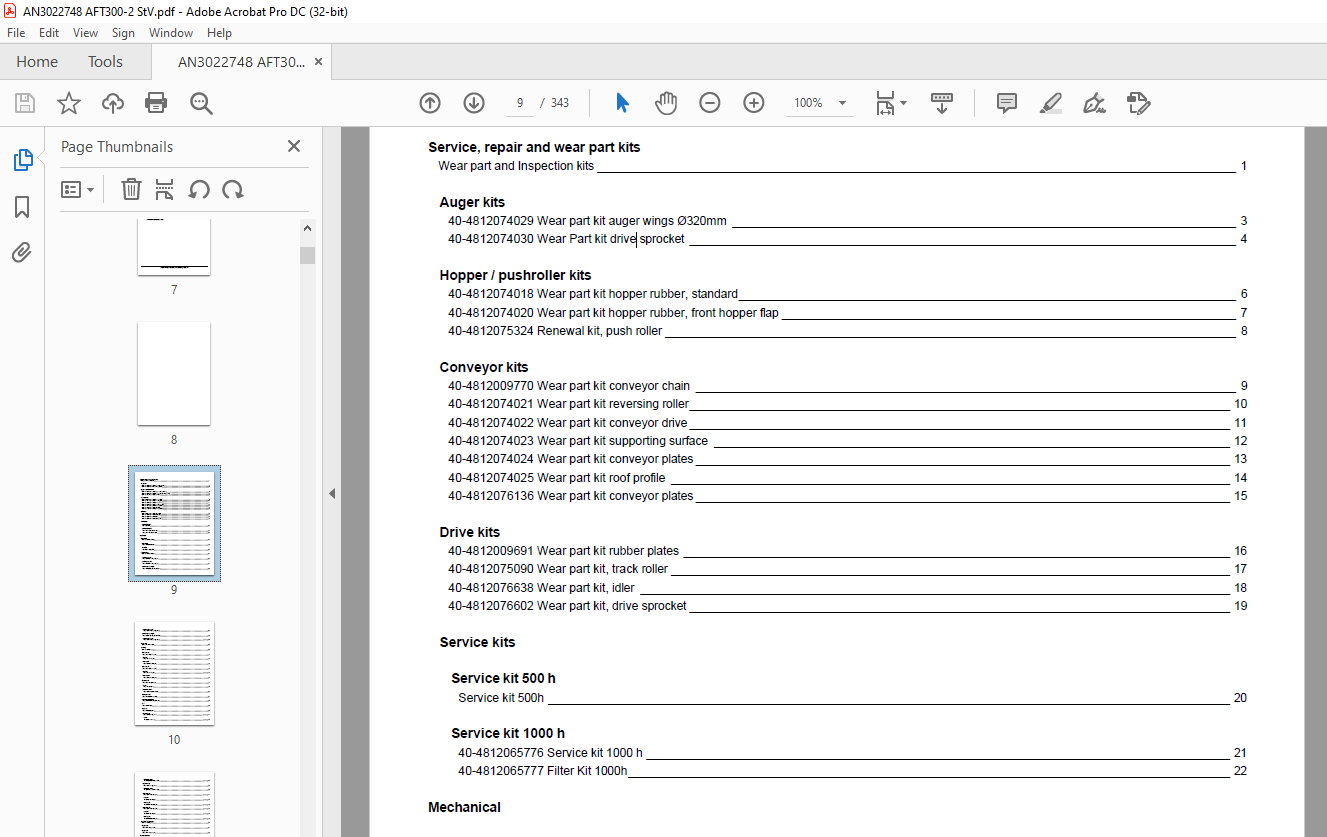Choose the Selection arrow tool
Image resolution: width=1327 pixels, height=837 pixels.
pos(623,103)
